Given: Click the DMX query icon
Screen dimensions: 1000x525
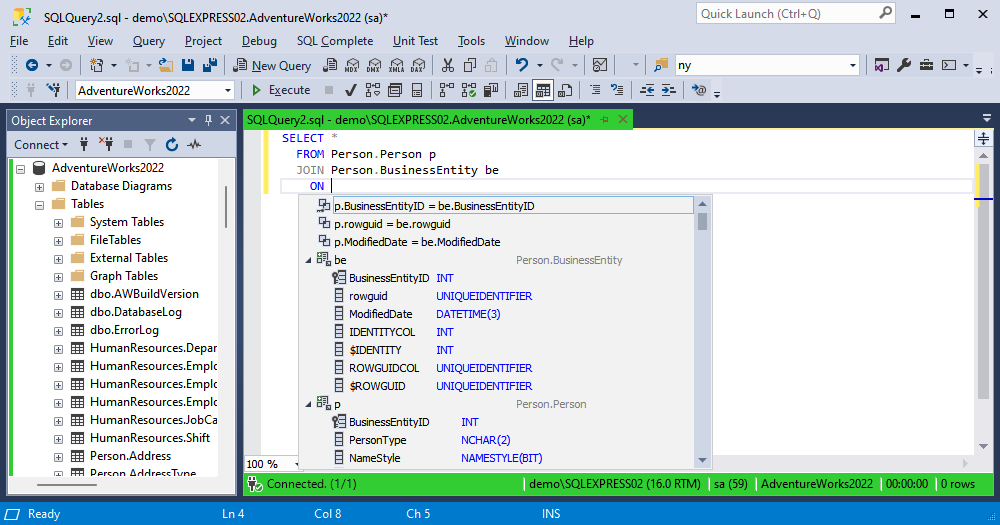Looking at the screenshot, I should click(374, 65).
